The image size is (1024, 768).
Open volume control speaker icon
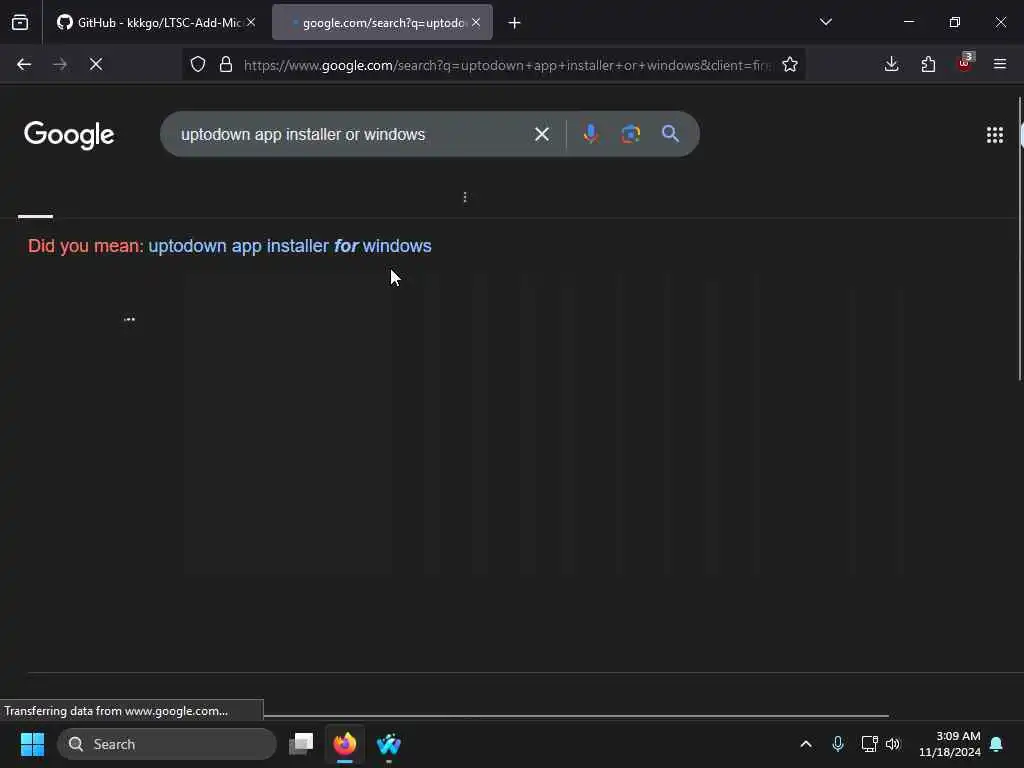point(893,744)
